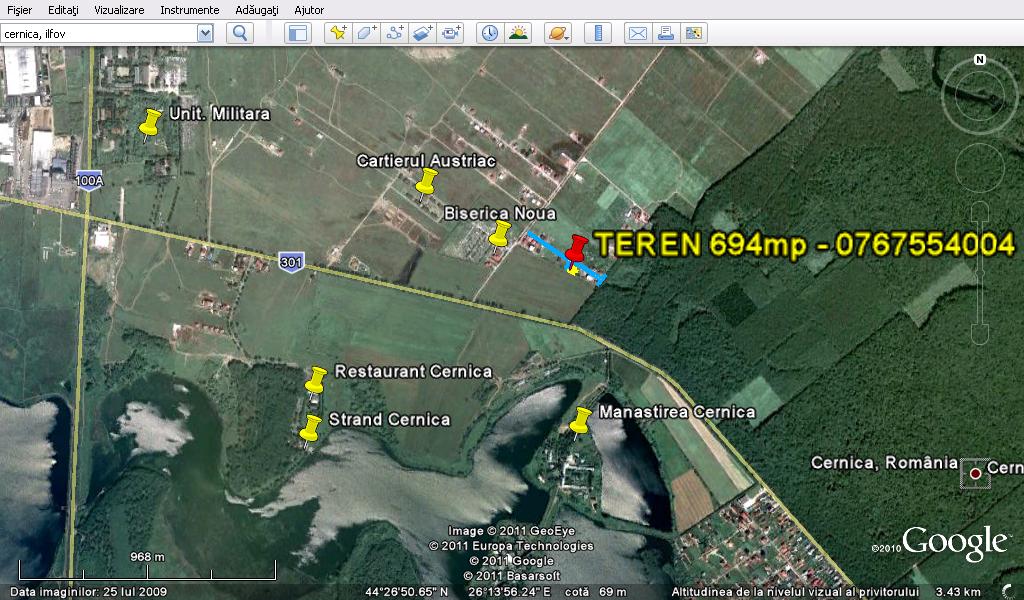Toggle sunlight across the landscape

[x=518, y=33]
